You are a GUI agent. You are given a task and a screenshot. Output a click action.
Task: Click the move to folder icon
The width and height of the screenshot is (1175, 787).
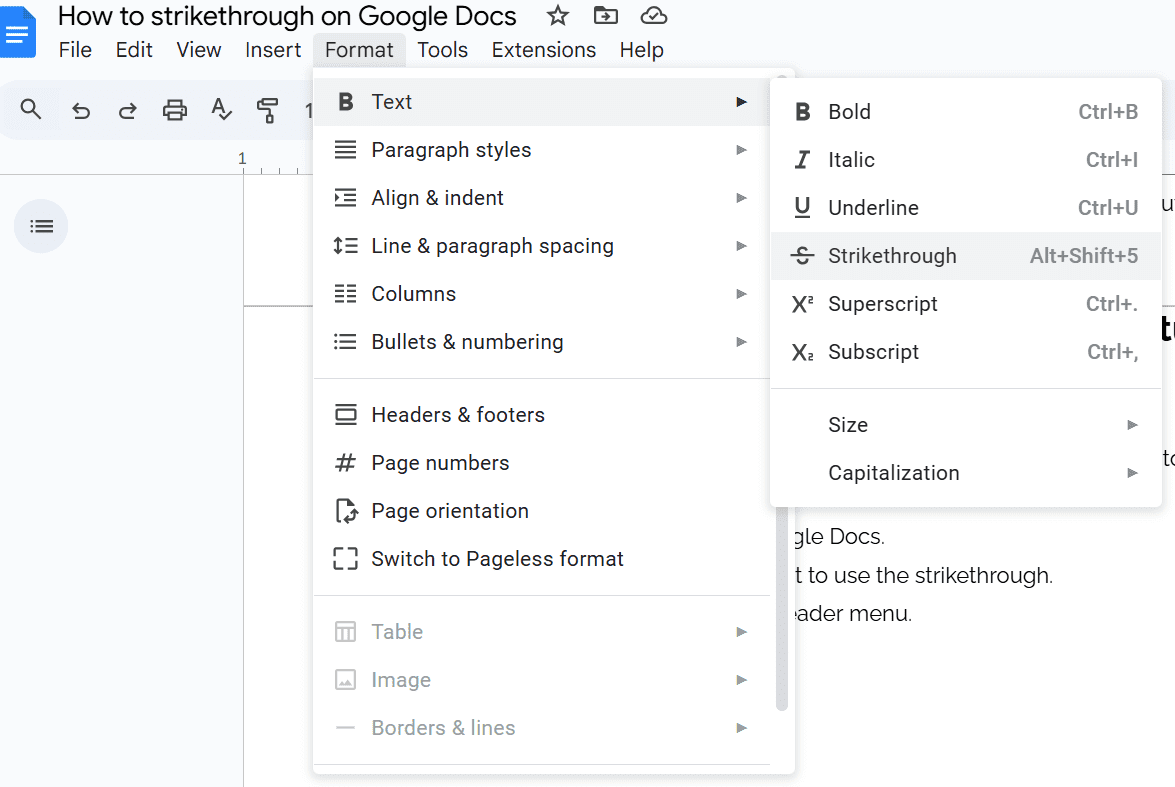pos(605,15)
